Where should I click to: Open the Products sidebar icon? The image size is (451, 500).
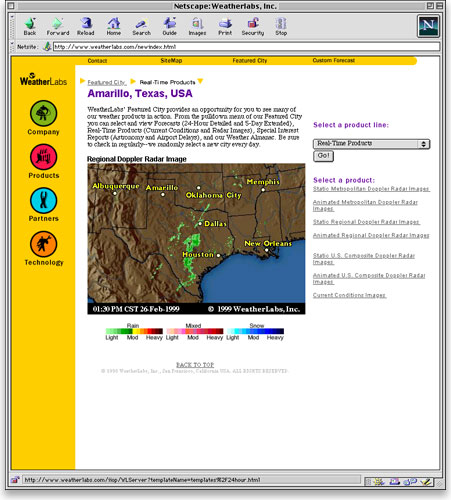coord(43,157)
